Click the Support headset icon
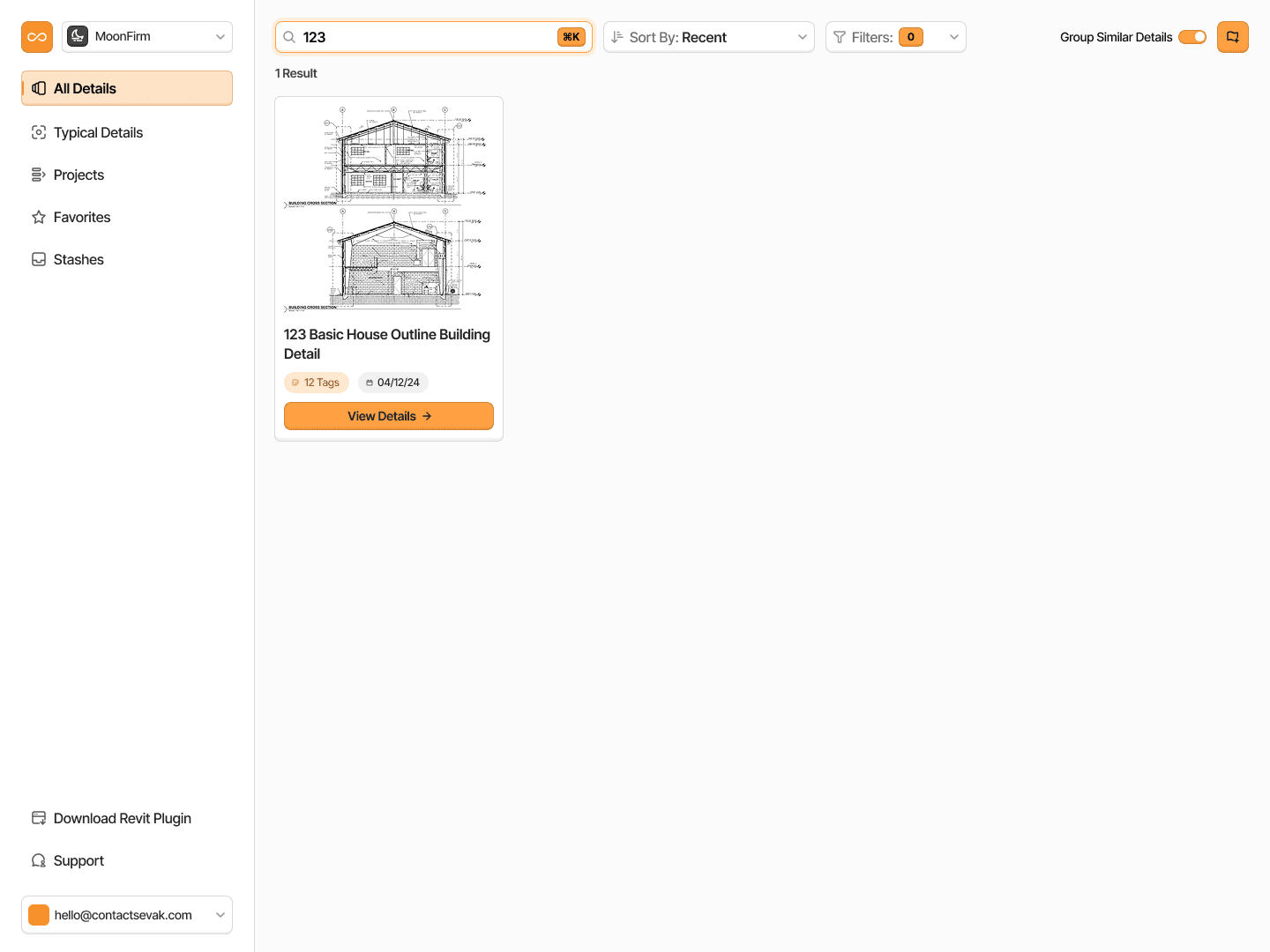This screenshot has width=1270, height=952. point(39,860)
